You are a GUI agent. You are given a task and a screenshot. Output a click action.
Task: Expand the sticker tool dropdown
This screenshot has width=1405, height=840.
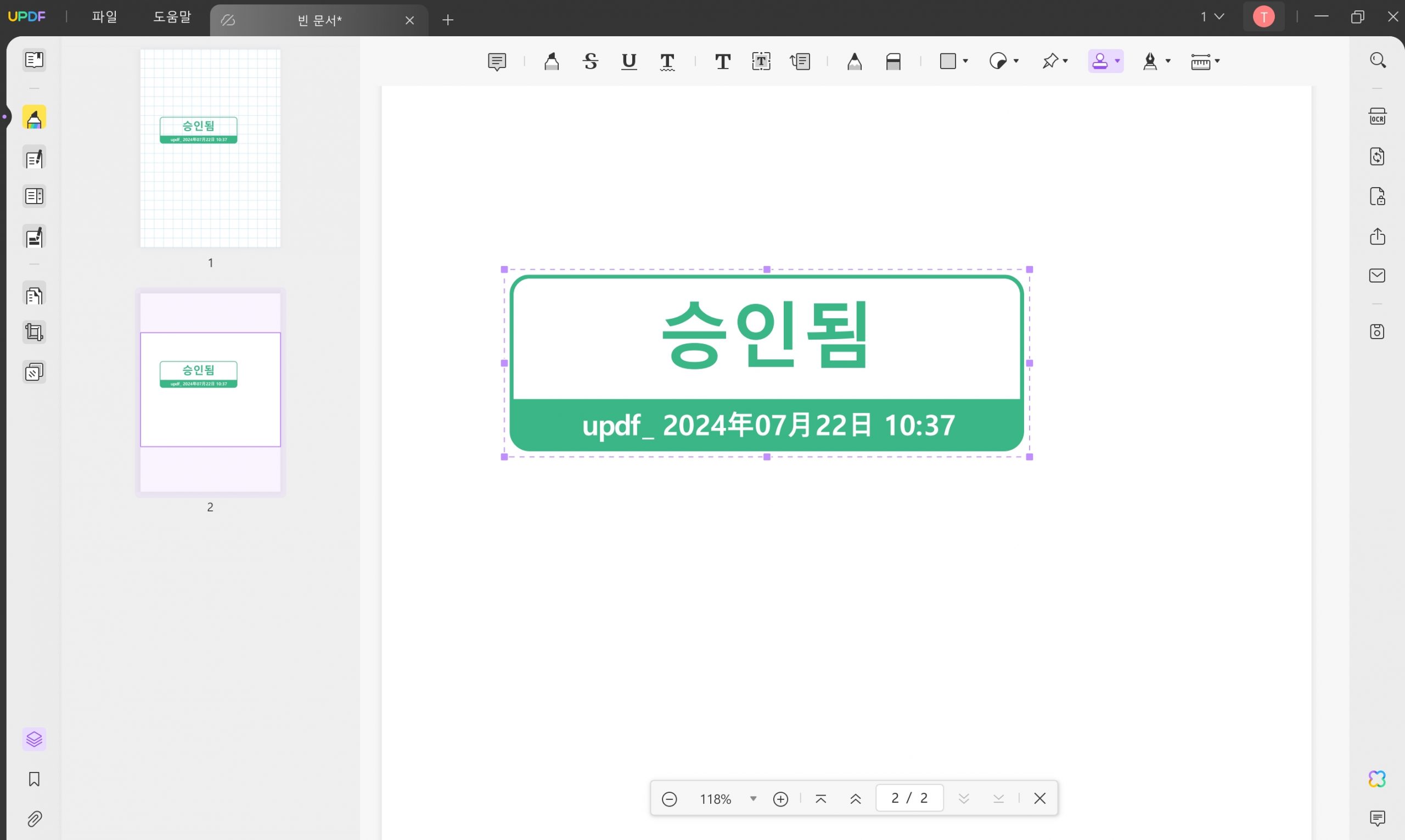coord(1016,61)
